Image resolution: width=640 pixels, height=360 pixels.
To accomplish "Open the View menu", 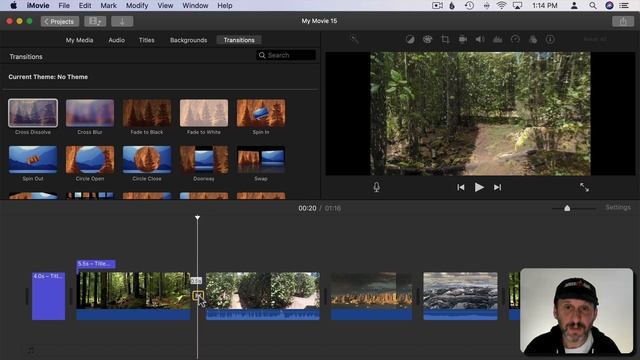I will [165, 6].
